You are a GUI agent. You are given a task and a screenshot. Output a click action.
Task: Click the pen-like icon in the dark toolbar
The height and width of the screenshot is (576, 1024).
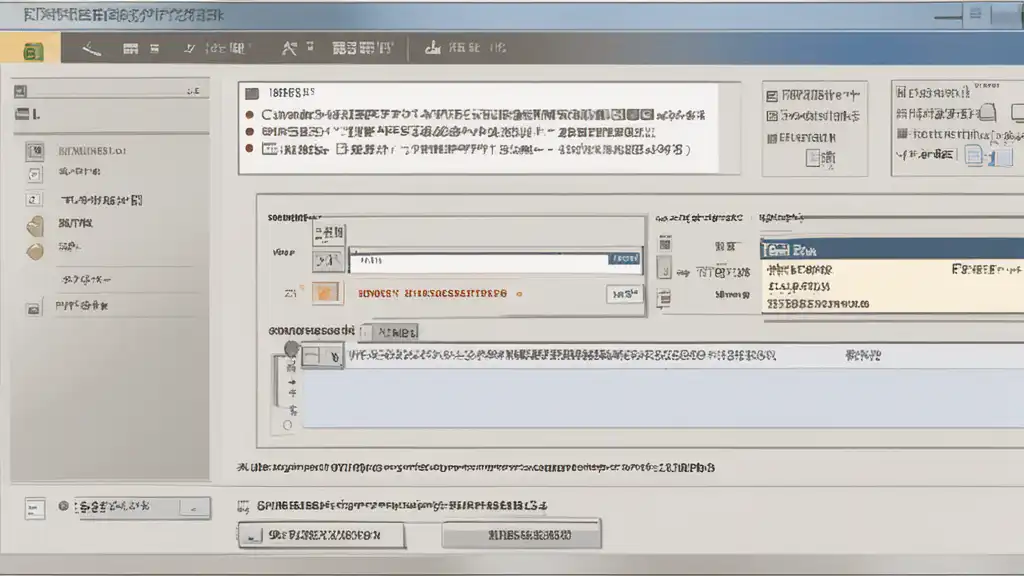(91, 48)
